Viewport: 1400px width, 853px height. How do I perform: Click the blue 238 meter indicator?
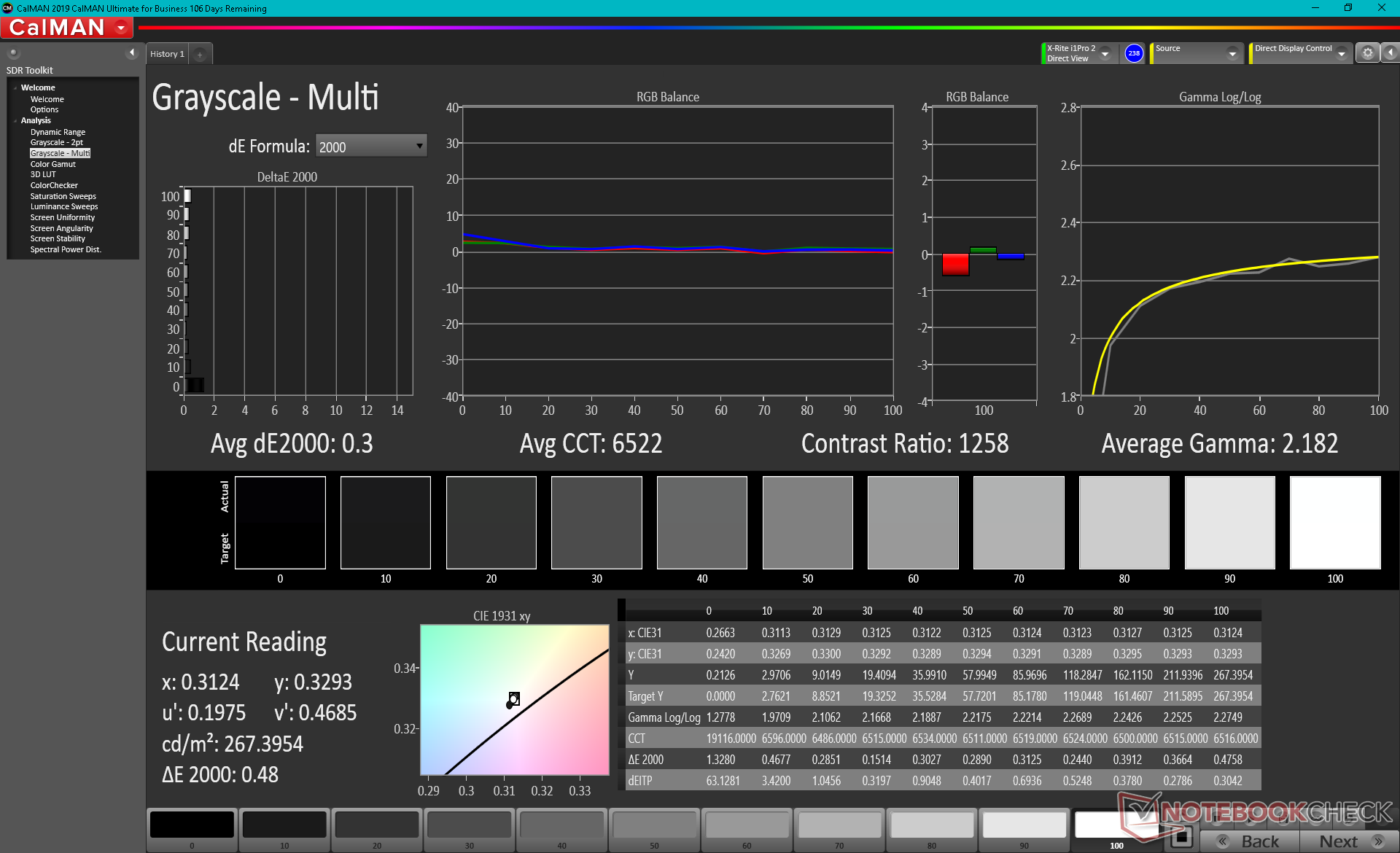point(1134,53)
